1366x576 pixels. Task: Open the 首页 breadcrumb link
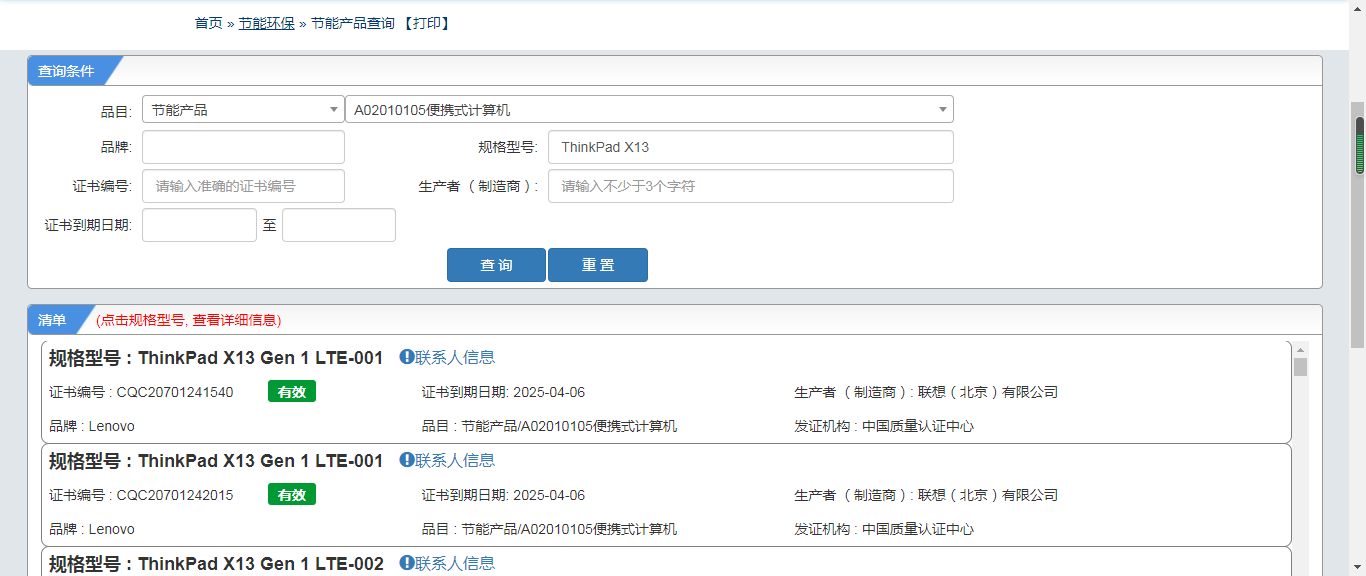tap(209, 23)
